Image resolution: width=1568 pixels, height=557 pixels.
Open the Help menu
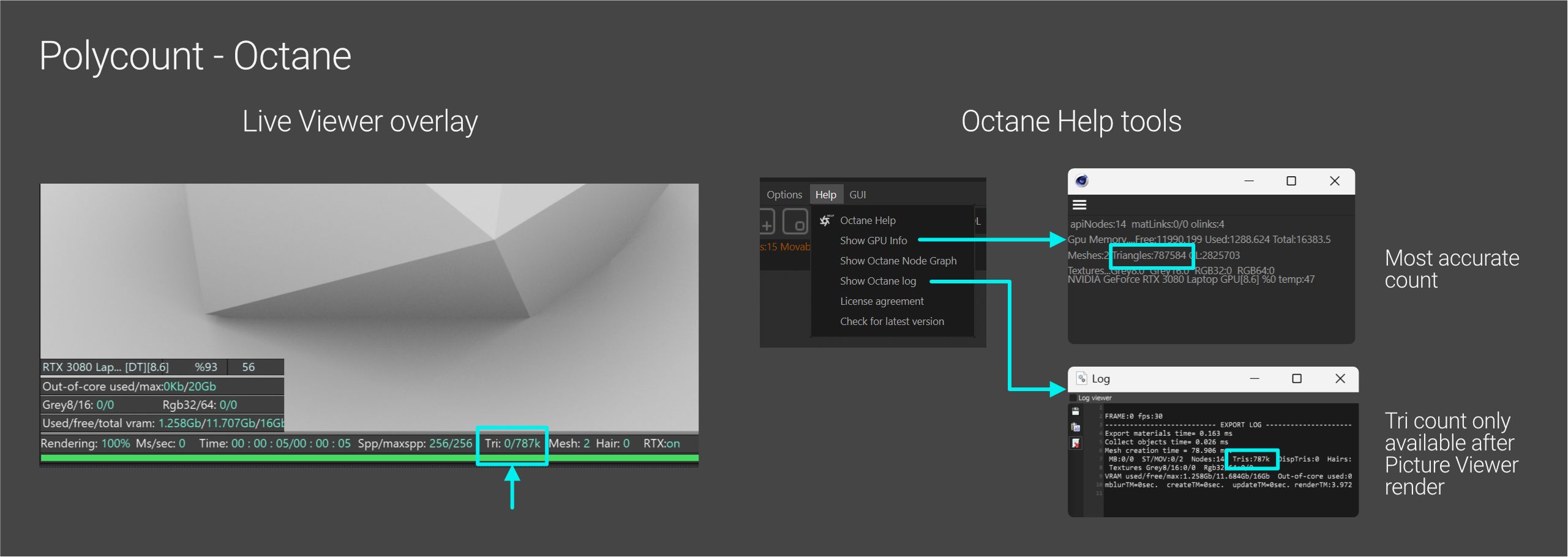(x=826, y=194)
